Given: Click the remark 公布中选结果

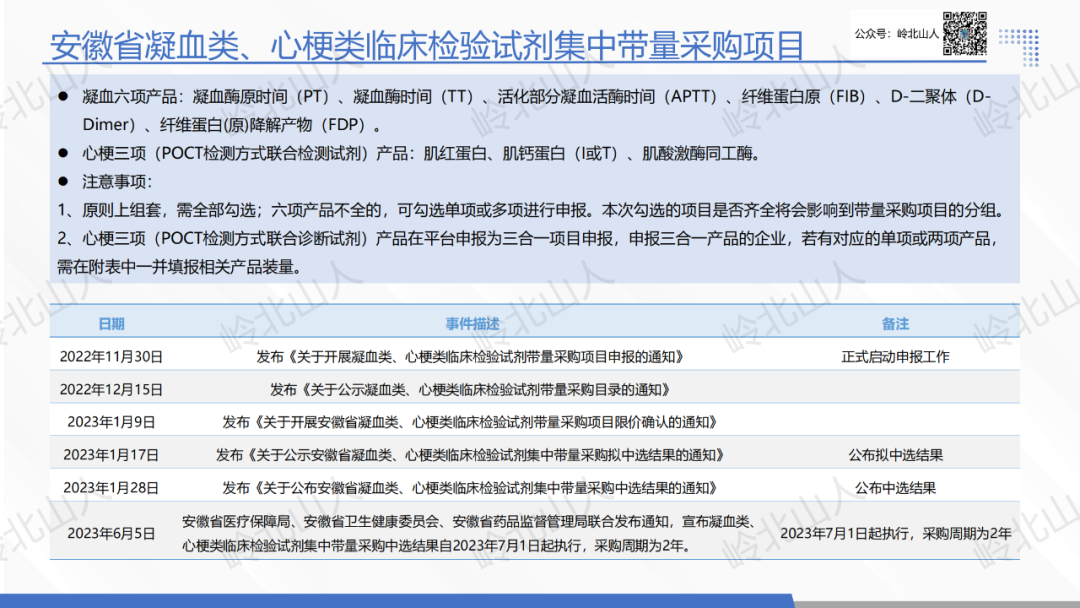Looking at the screenshot, I should click(895, 488).
